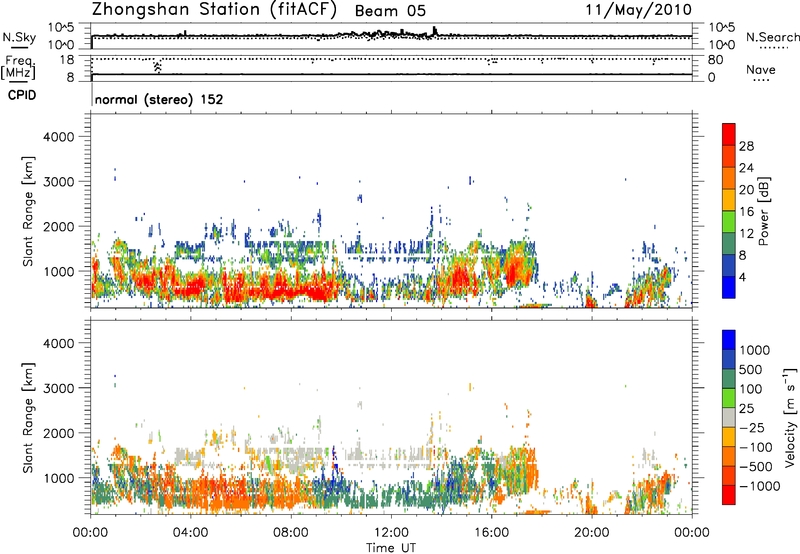This screenshot has height=554, width=800.
Task: Click the '80' label on the Nave axis
Action: (x=715, y=60)
